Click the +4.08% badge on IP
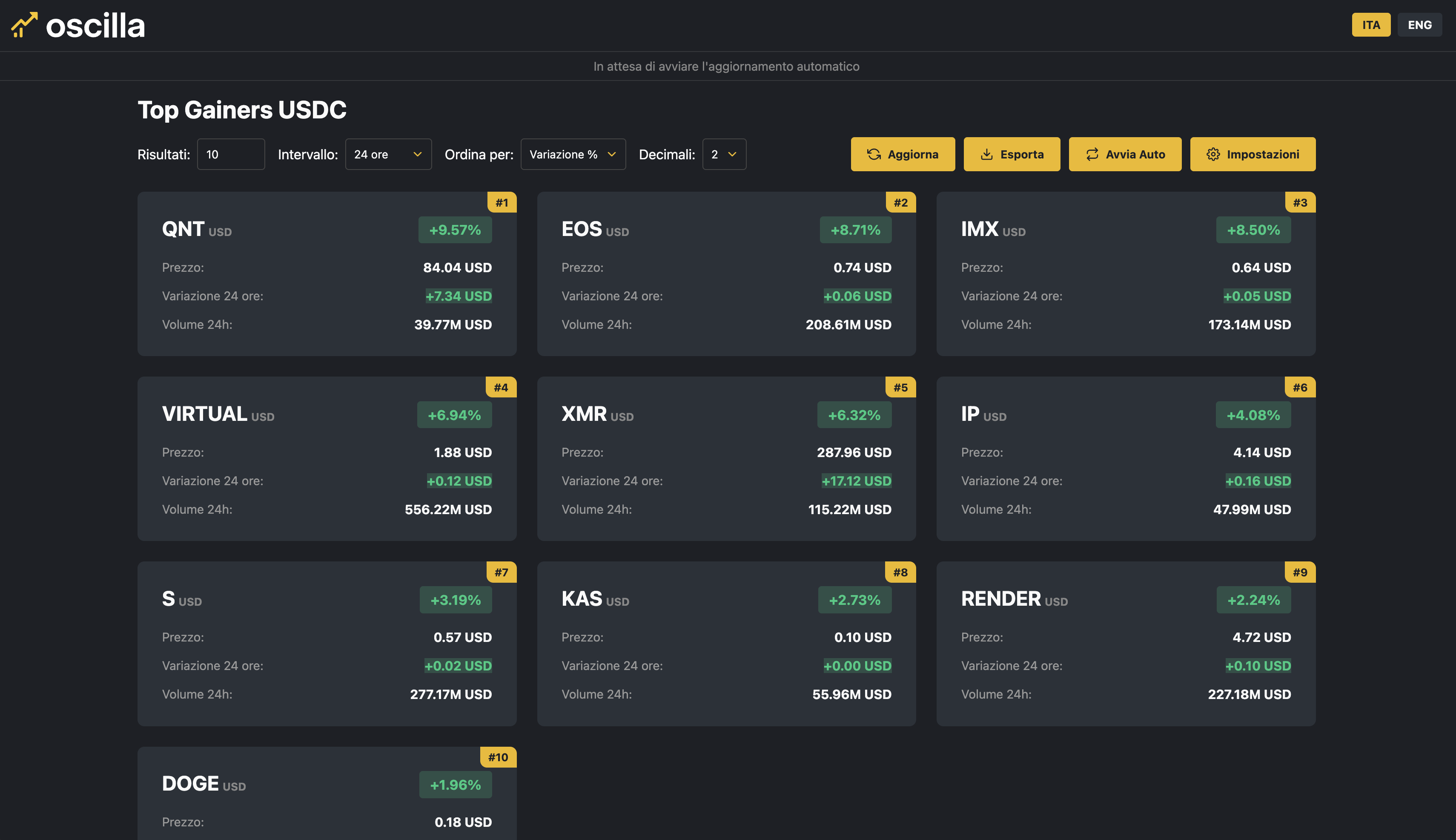 (1253, 414)
